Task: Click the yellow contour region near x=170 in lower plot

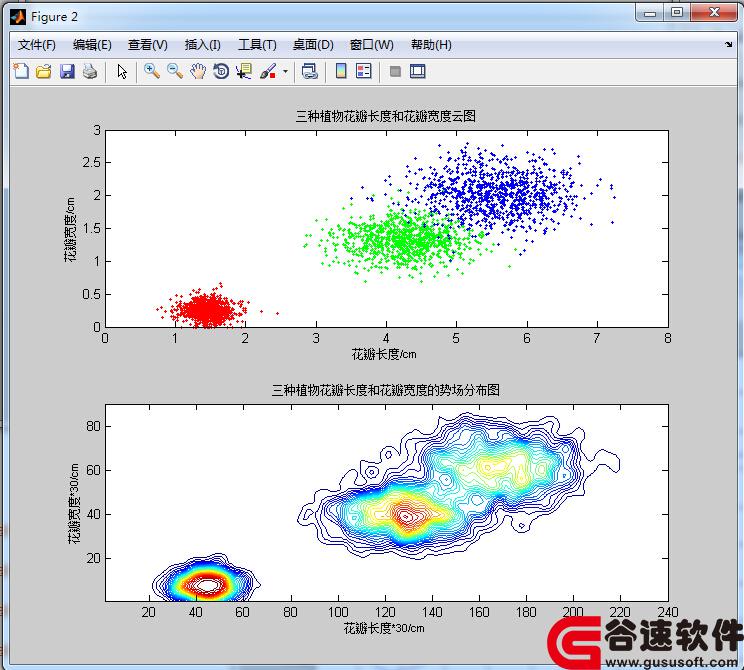Action: pyautogui.click(x=503, y=467)
